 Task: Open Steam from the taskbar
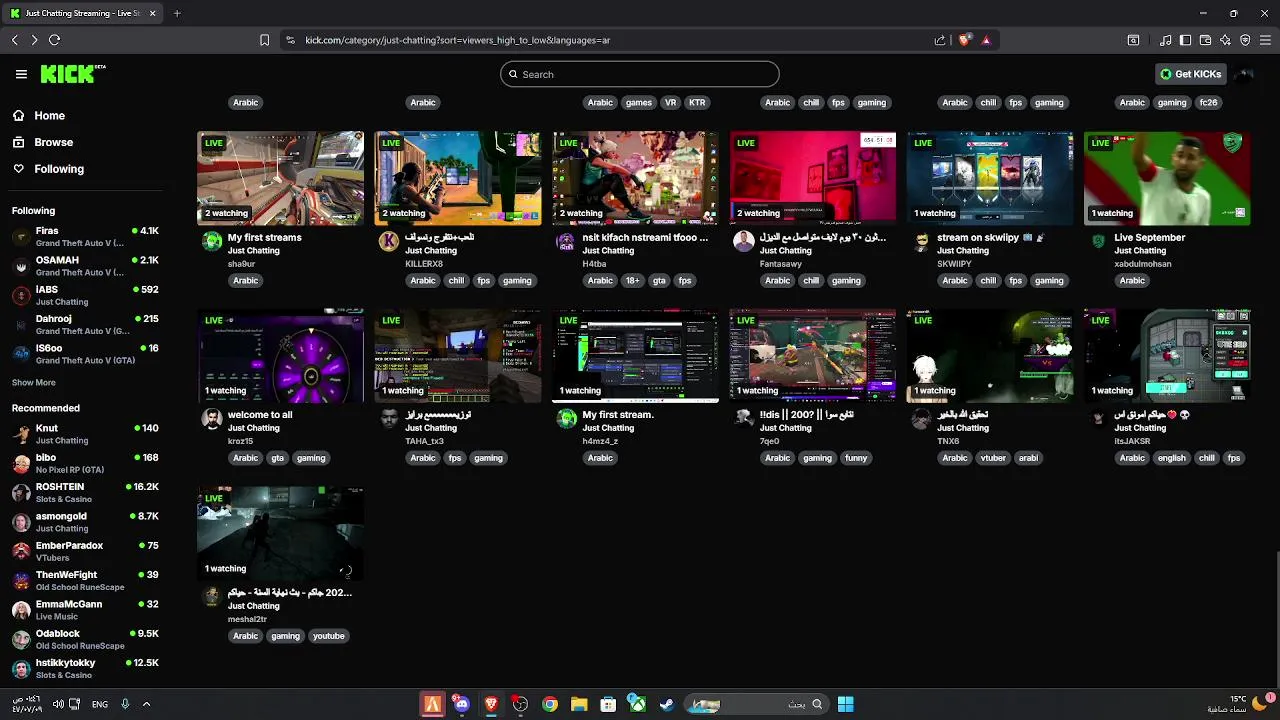667,704
